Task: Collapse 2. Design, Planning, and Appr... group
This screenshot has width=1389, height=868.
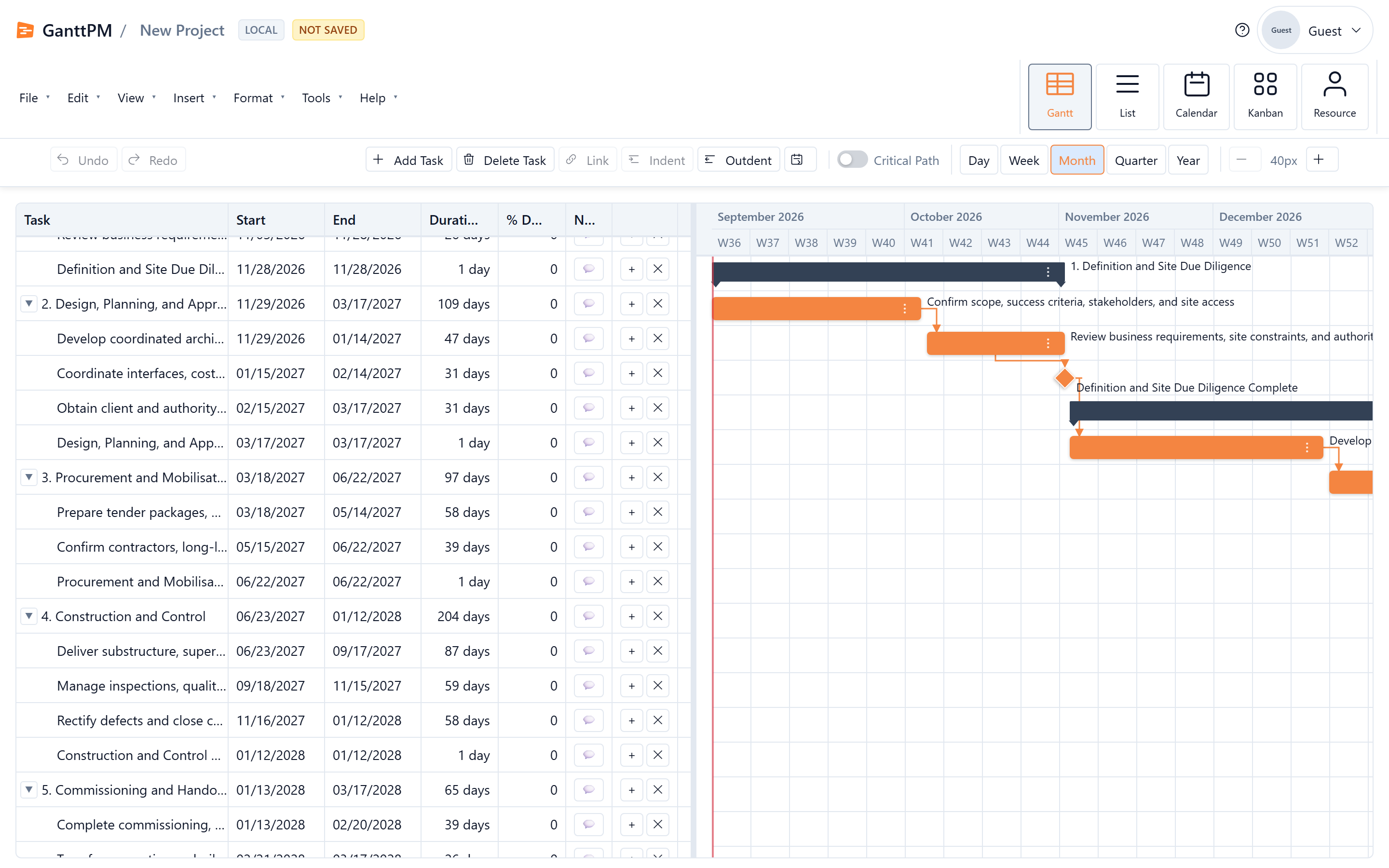Action: tap(29, 303)
